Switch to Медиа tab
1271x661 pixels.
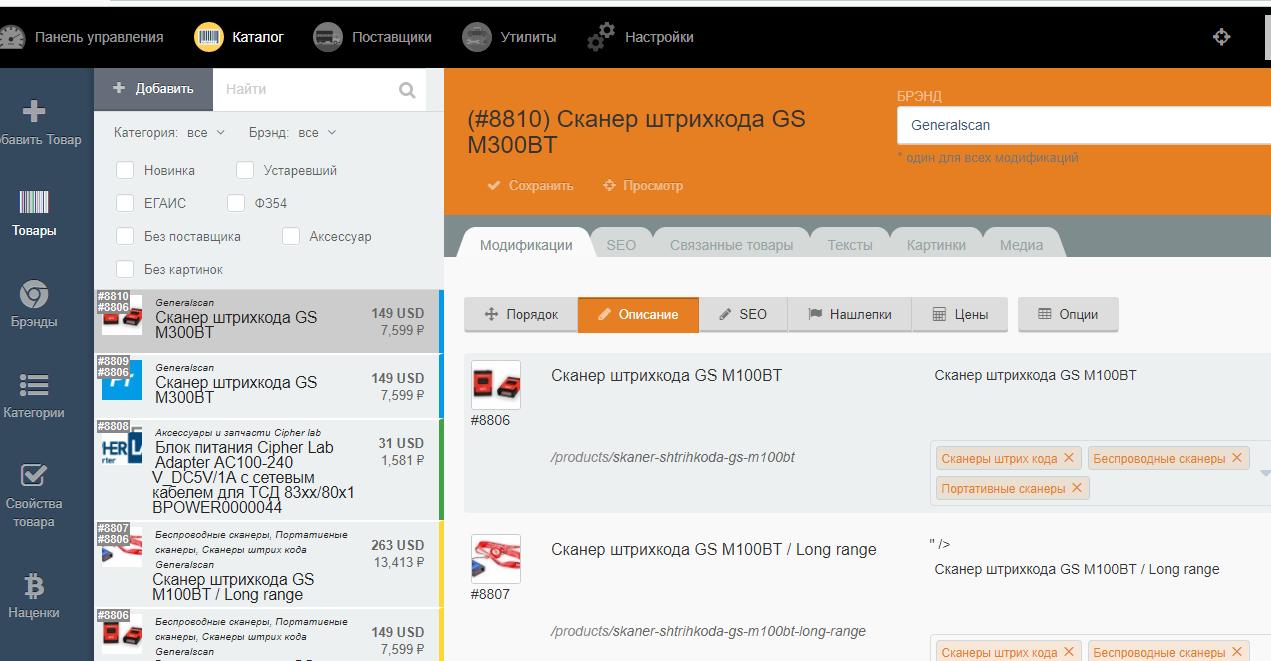tap(1021, 245)
